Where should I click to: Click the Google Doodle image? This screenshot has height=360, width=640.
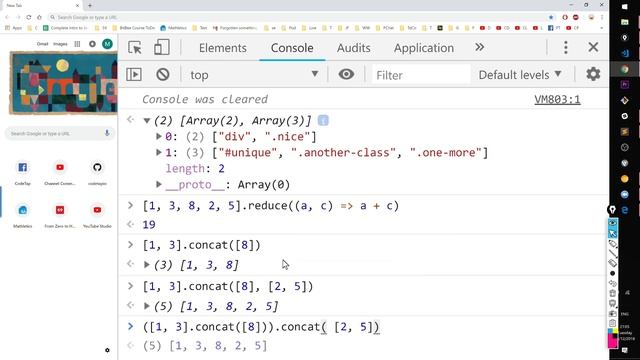[x=63, y=83]
